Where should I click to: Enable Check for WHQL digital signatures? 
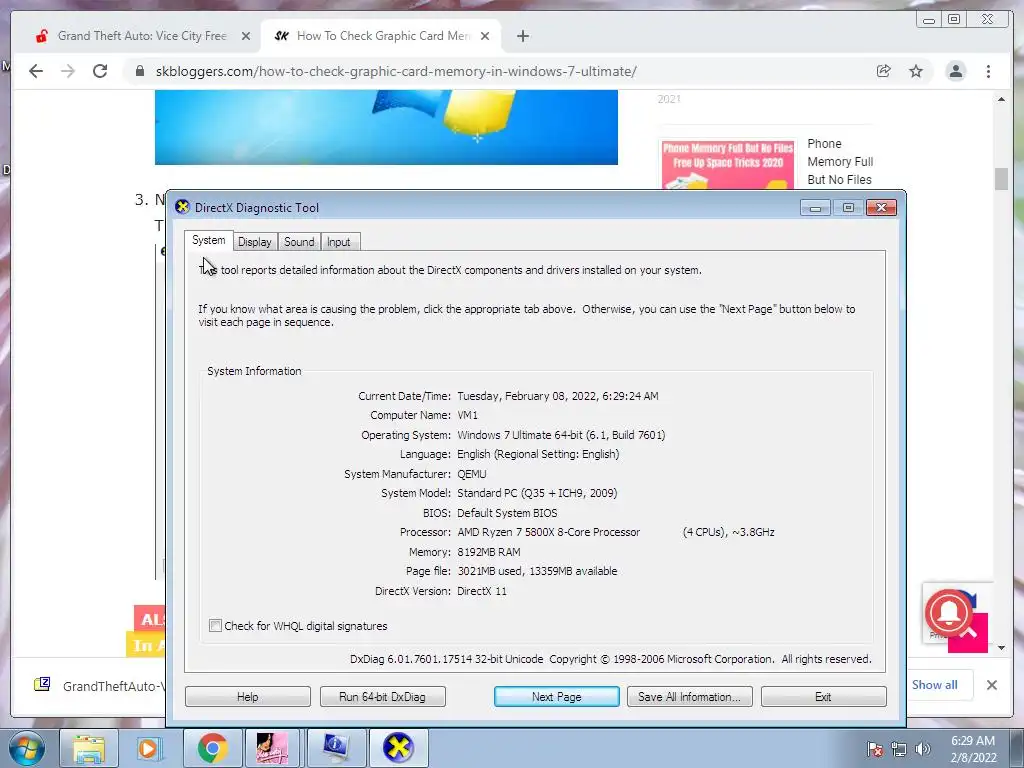(x=215, y=626)
